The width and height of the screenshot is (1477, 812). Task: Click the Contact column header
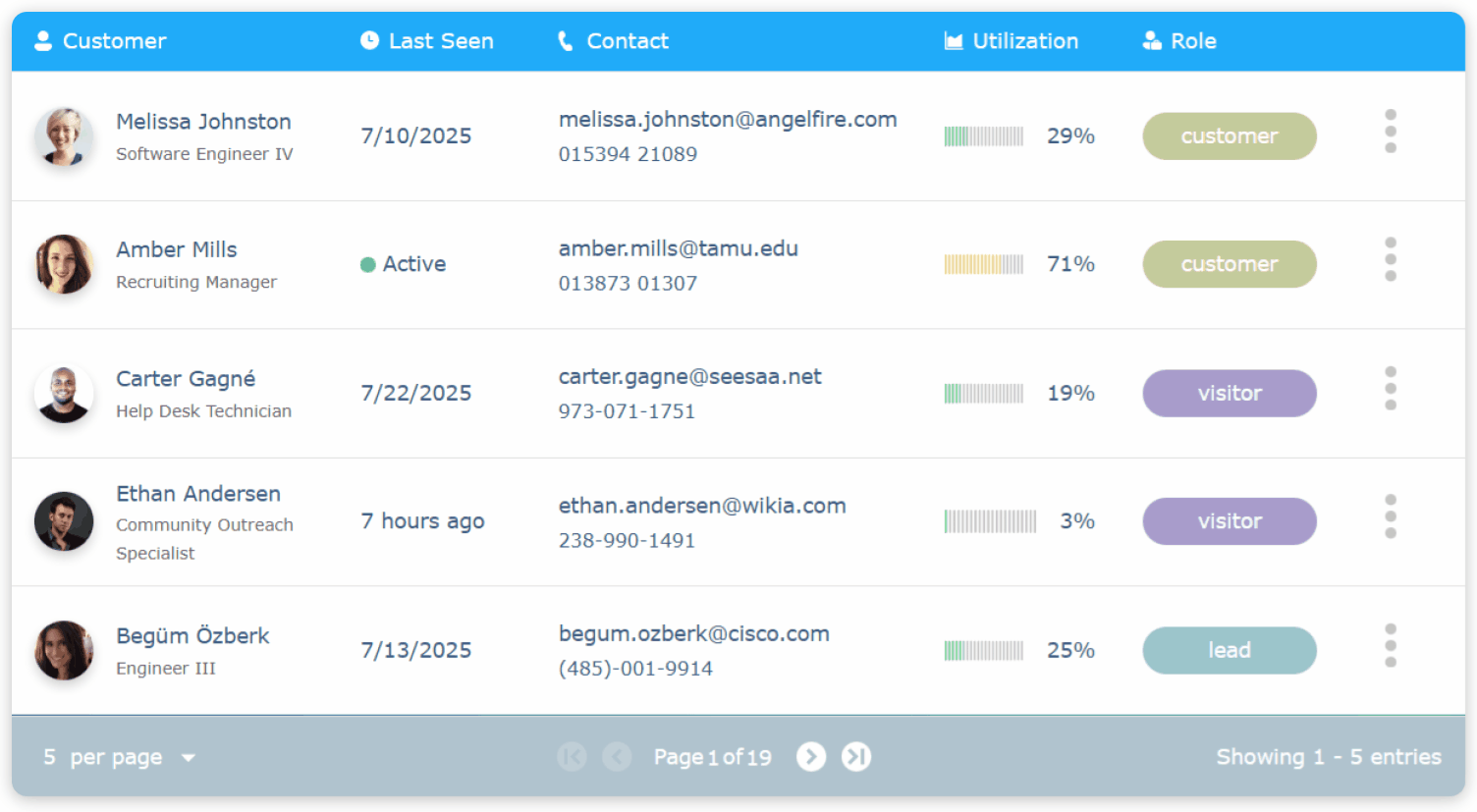pyautogui.click(x=627, y=41)
